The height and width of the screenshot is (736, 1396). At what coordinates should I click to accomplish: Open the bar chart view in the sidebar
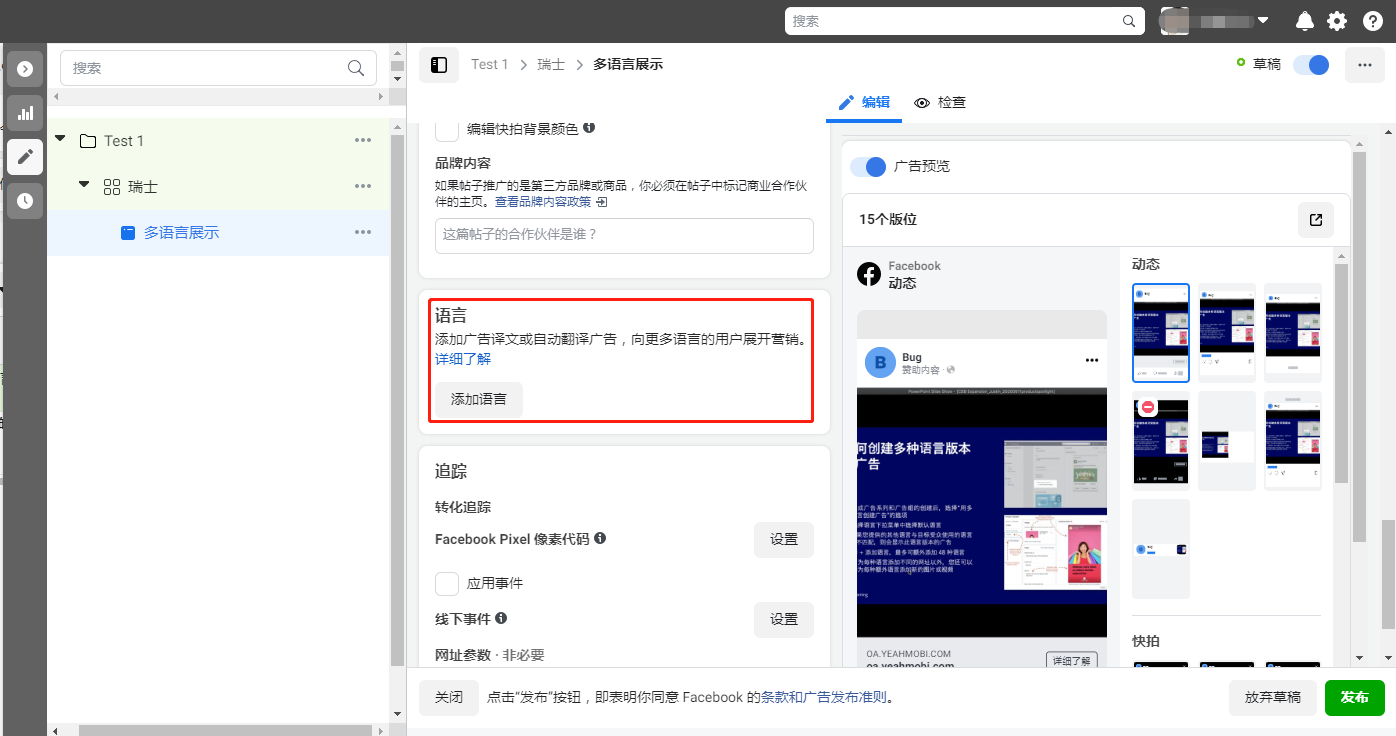pyautogui.click(x=25, y=113)
